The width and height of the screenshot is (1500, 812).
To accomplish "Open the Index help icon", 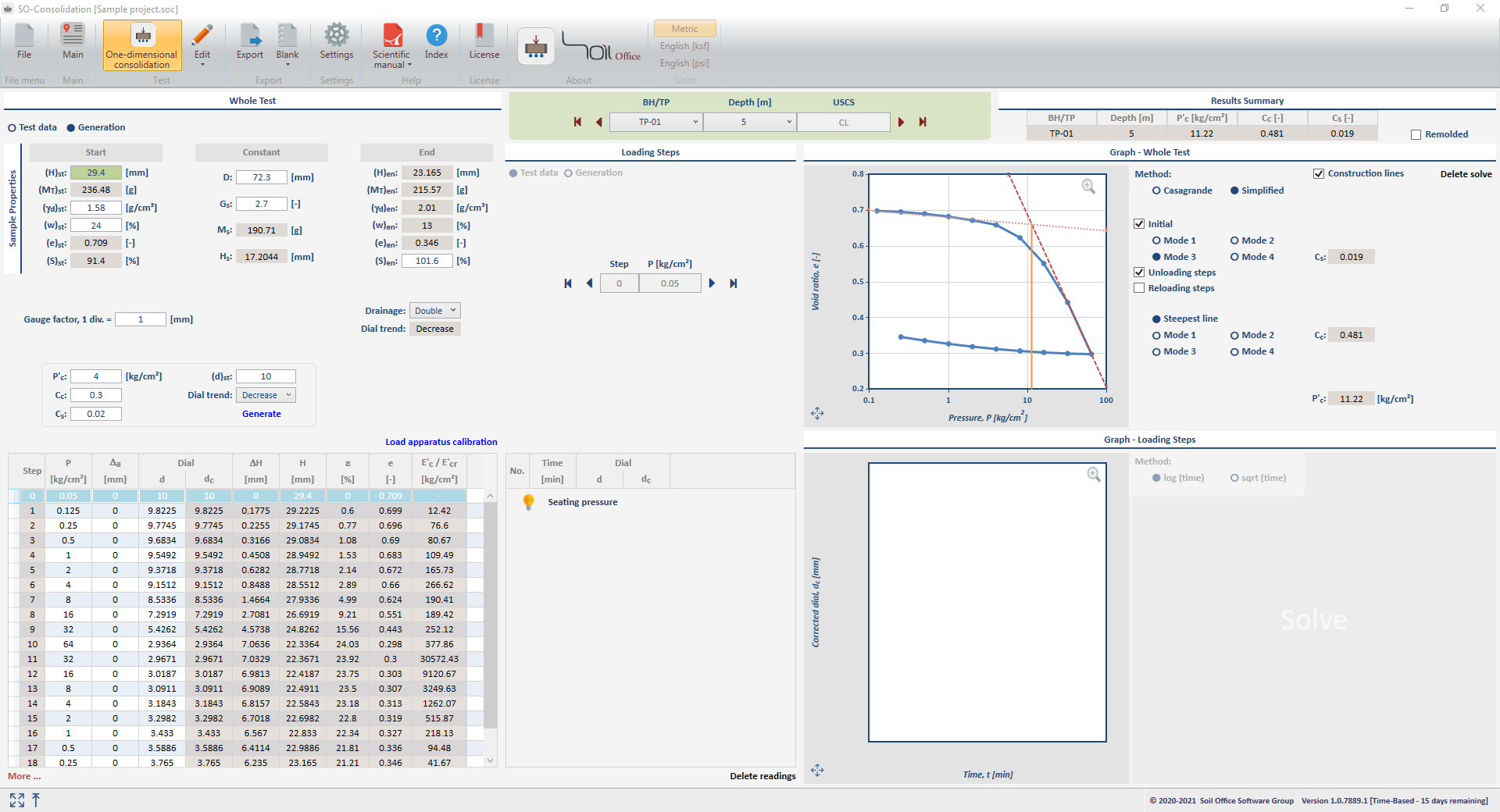I will click(x=436, y=36).
